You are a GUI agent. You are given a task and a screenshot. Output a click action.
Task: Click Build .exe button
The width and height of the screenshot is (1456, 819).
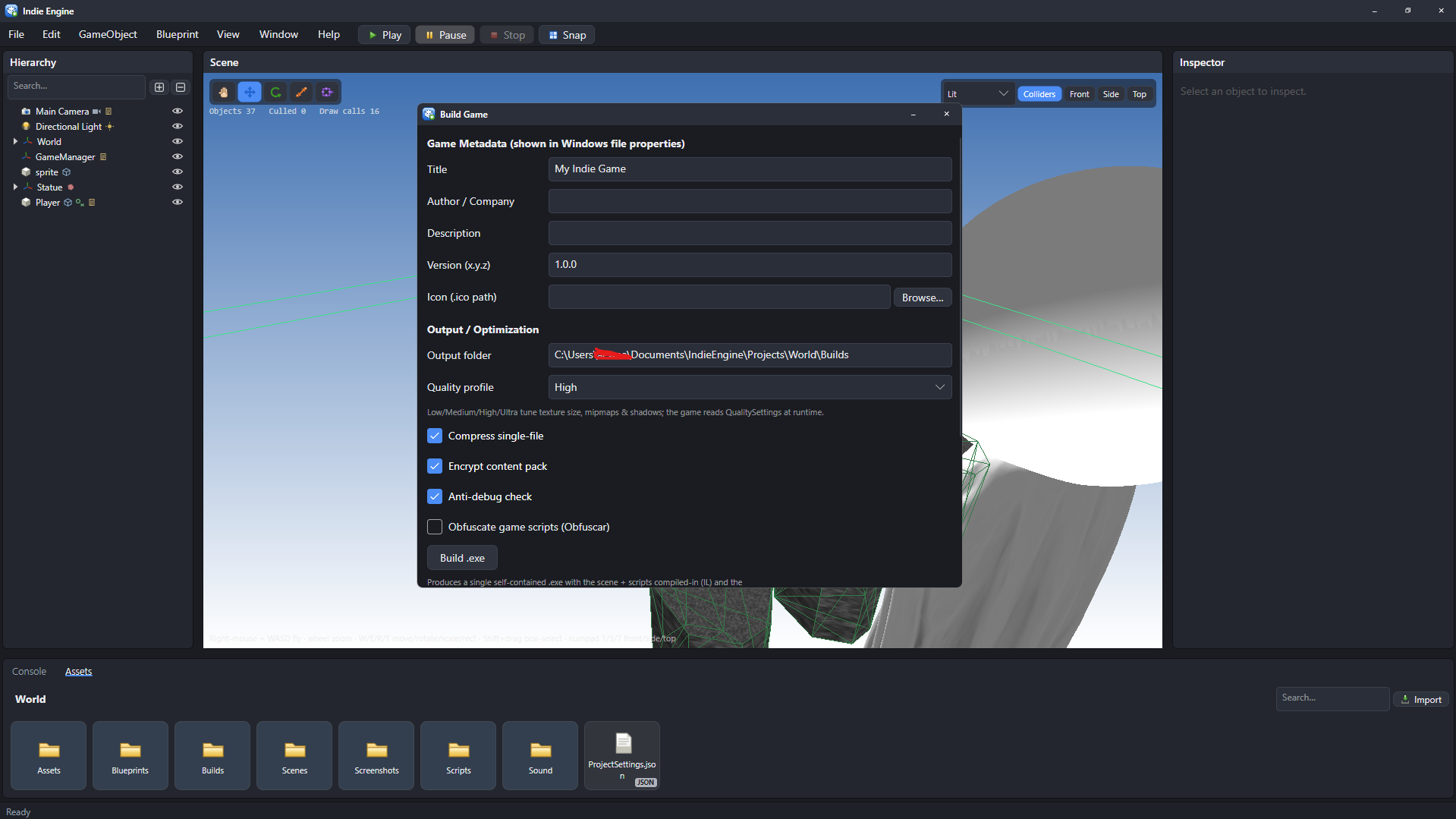[x=462, y=558]
